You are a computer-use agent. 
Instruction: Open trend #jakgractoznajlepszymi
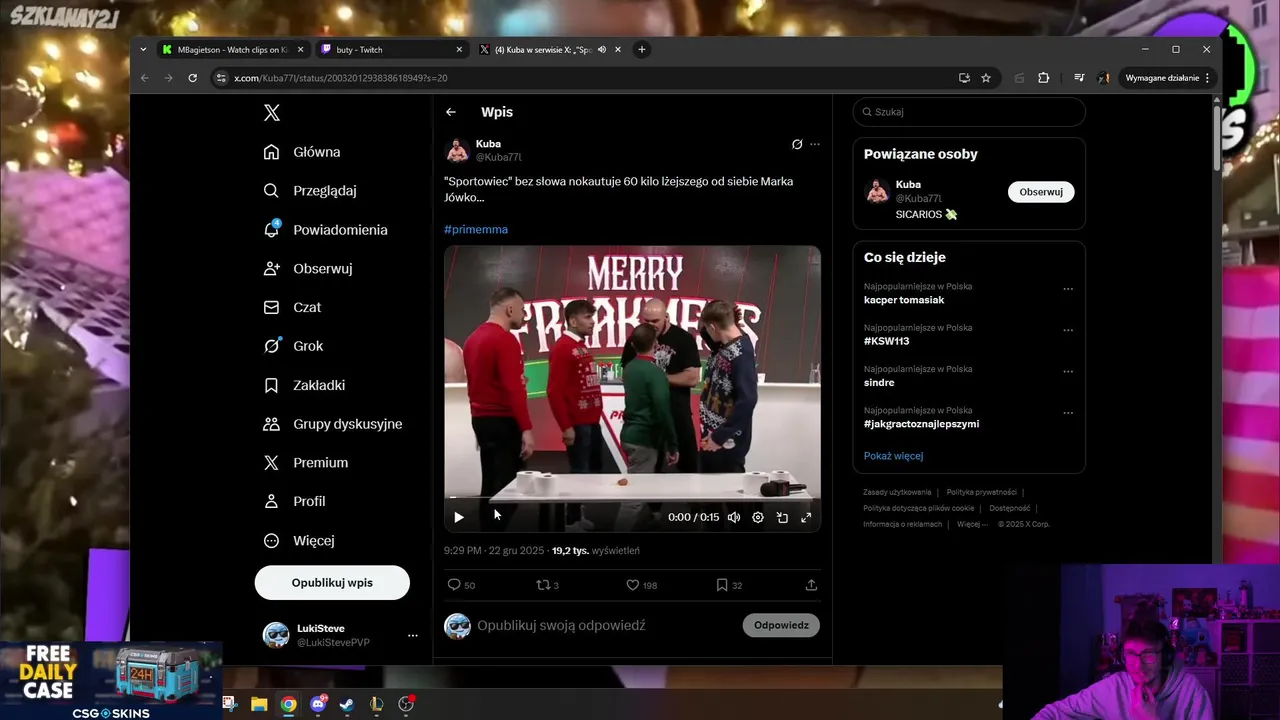coord(921,424)
